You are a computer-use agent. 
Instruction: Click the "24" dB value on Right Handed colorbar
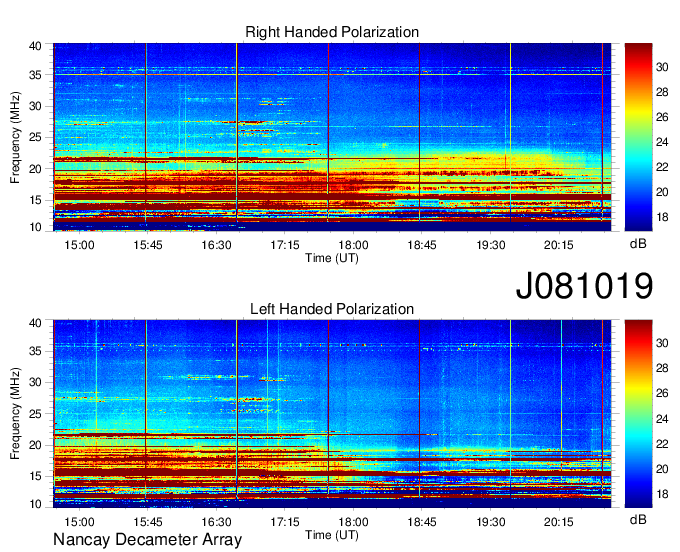[x=662, y=142]
